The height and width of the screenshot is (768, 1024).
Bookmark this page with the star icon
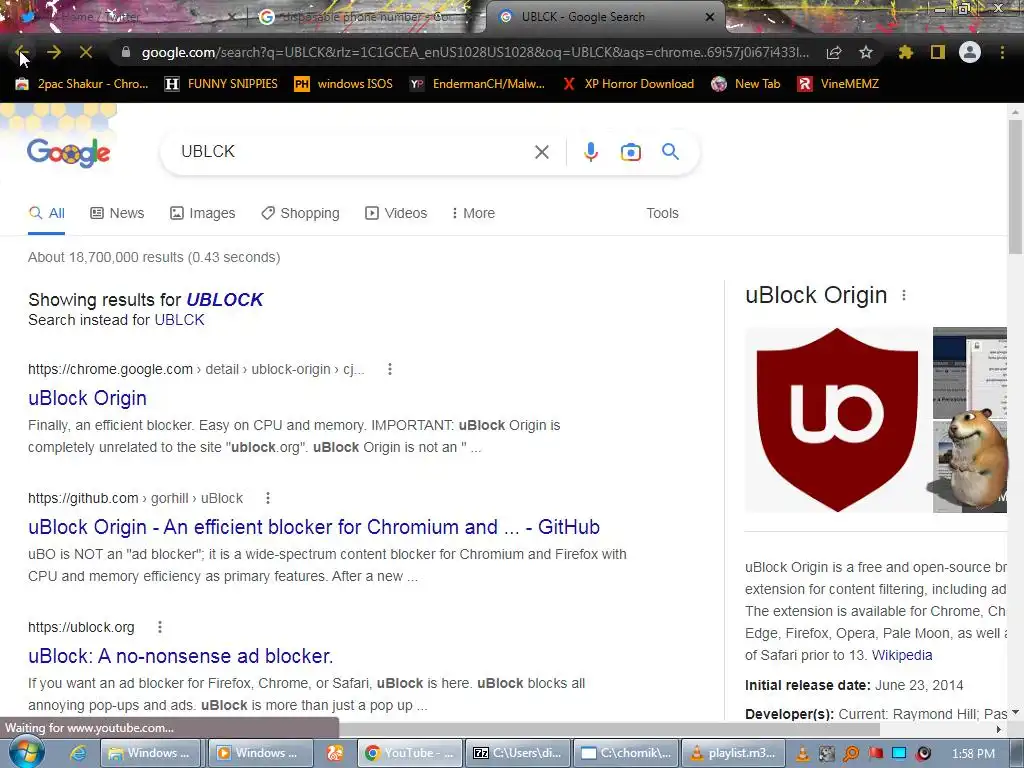click(x=866, y=52)
